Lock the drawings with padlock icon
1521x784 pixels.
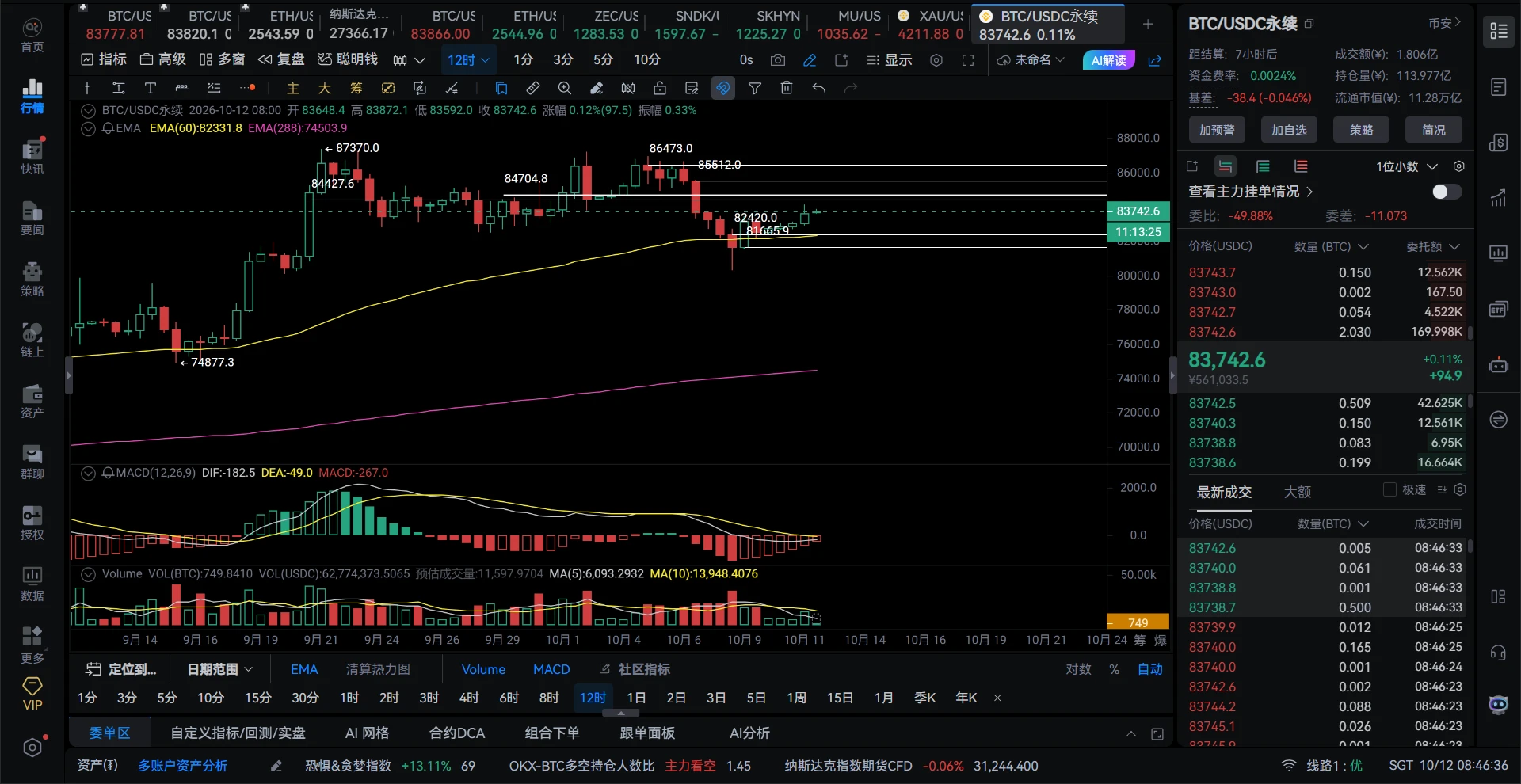(660, 88)
